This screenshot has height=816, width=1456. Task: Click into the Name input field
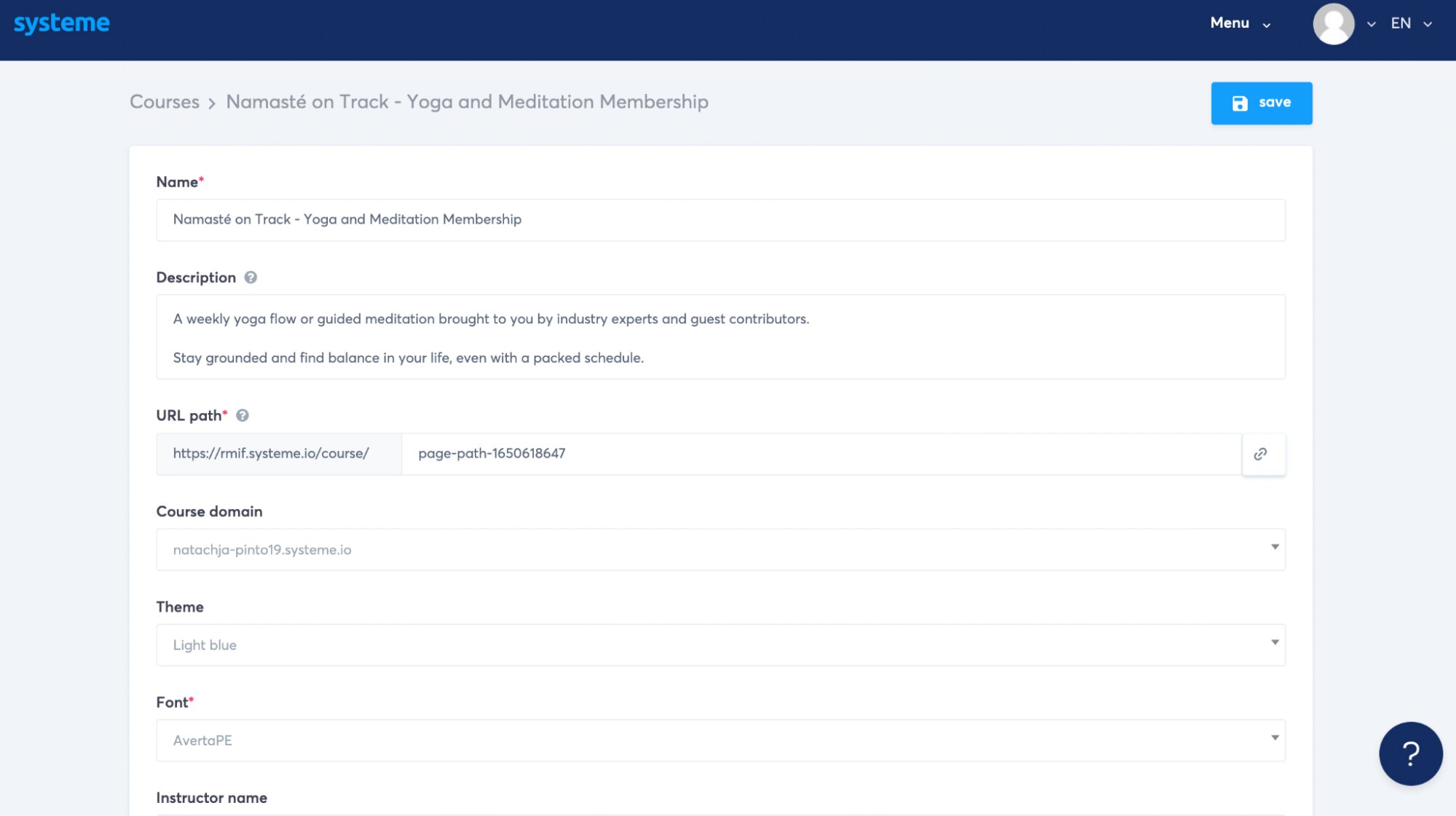(x=720, y=220)
